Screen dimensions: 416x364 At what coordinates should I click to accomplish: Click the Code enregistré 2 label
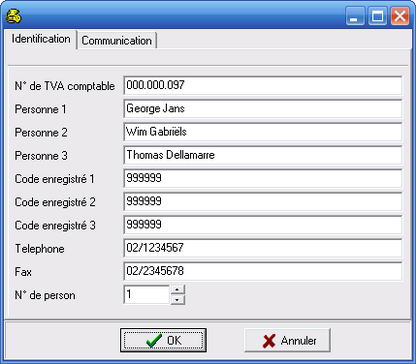click(55, 202)
